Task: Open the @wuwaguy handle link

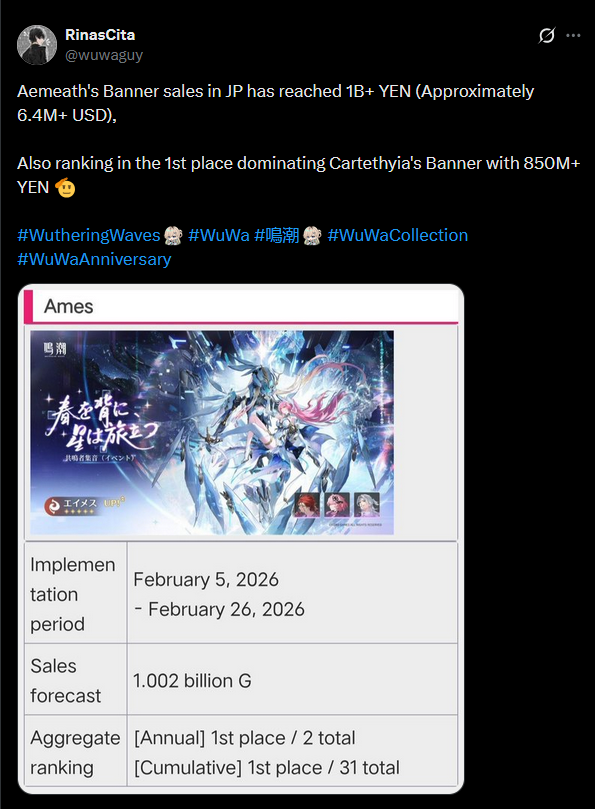Action: 104,55
